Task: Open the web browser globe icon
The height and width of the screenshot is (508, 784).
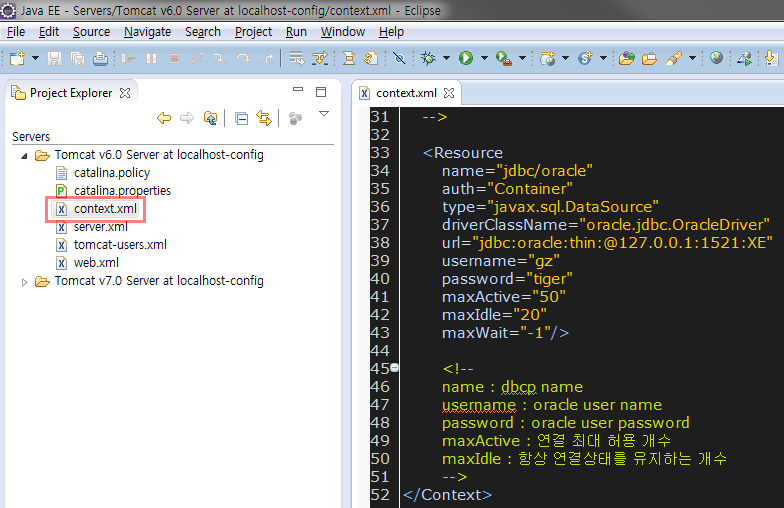Action: pyautogui.click(x=716, y=59)
